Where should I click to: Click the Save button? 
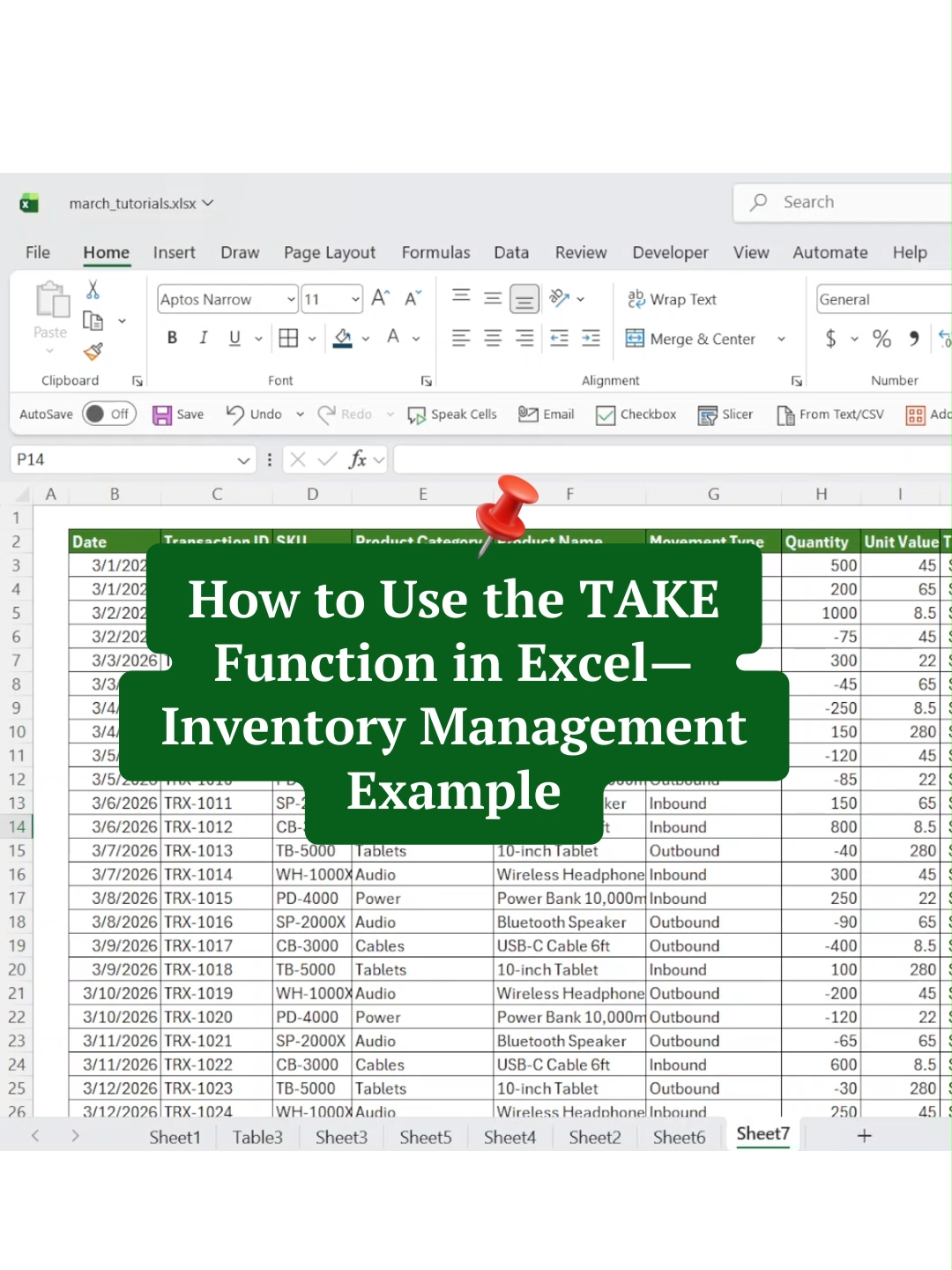[178, 415]
